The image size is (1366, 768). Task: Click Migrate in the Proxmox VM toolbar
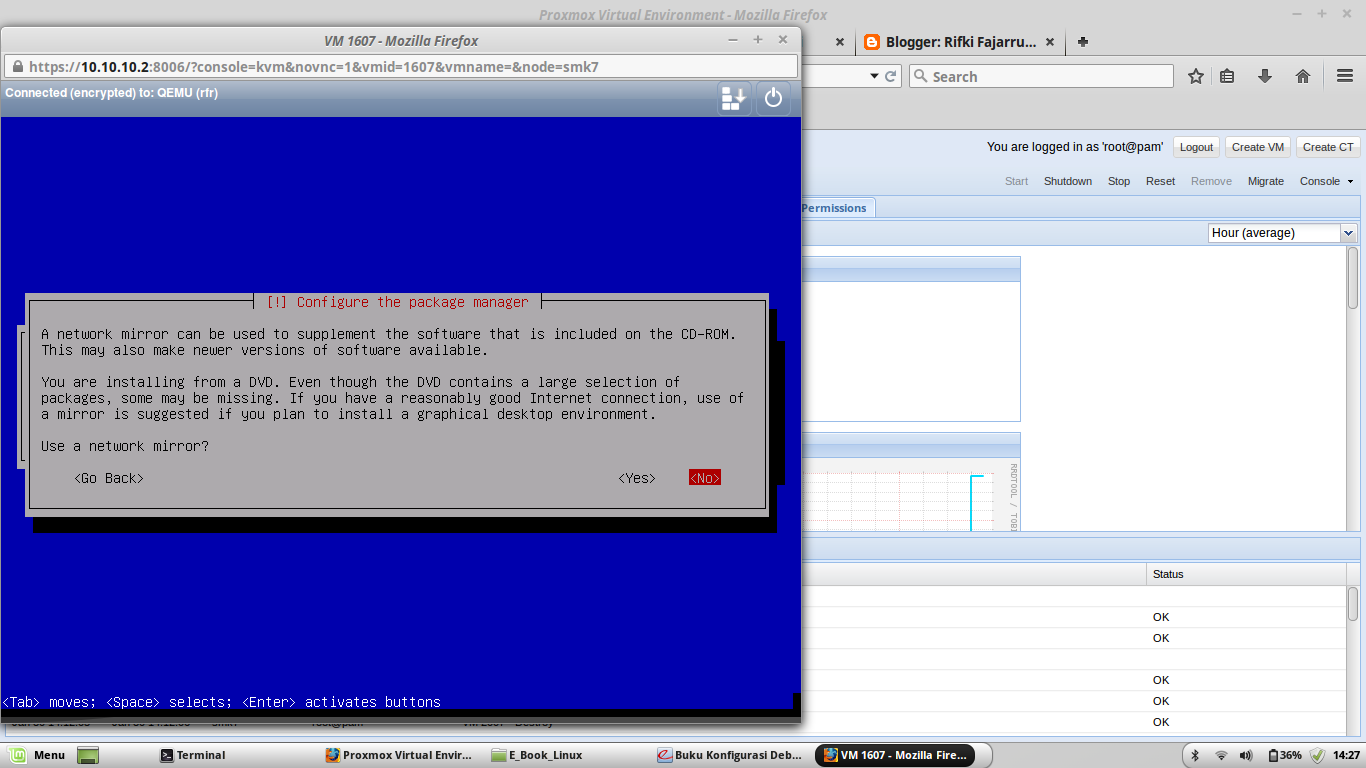1266,181
